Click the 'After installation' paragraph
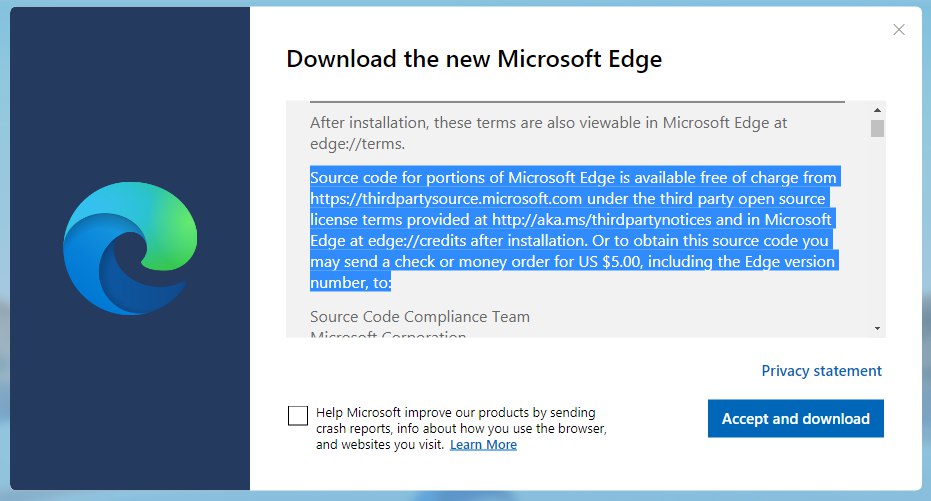The width and height of the screenshot is (931, 501). (x=548, y=133)
